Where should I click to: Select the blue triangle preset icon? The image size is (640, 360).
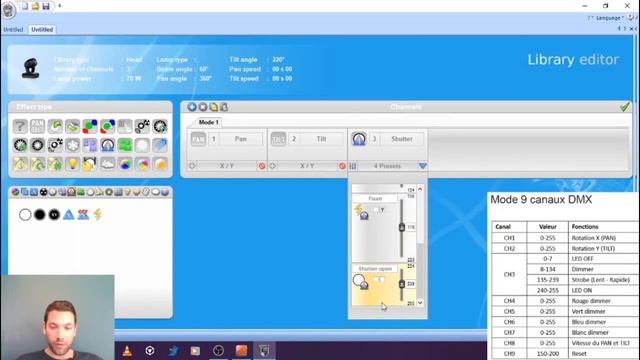click(69, 215)
